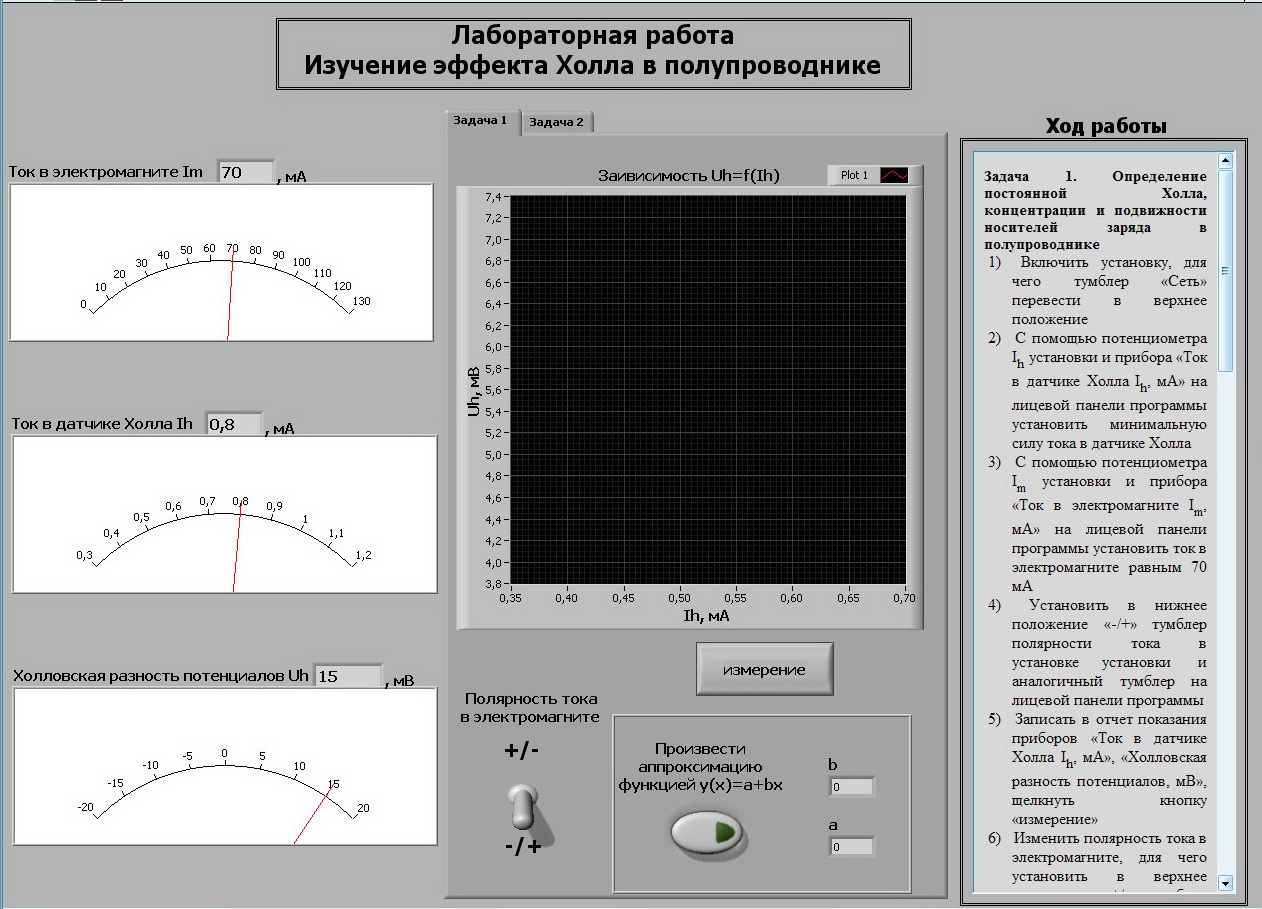Click the Im electromagnet current gauge needle
This screenshot has width=1262, height=909.
pos(231,296)
